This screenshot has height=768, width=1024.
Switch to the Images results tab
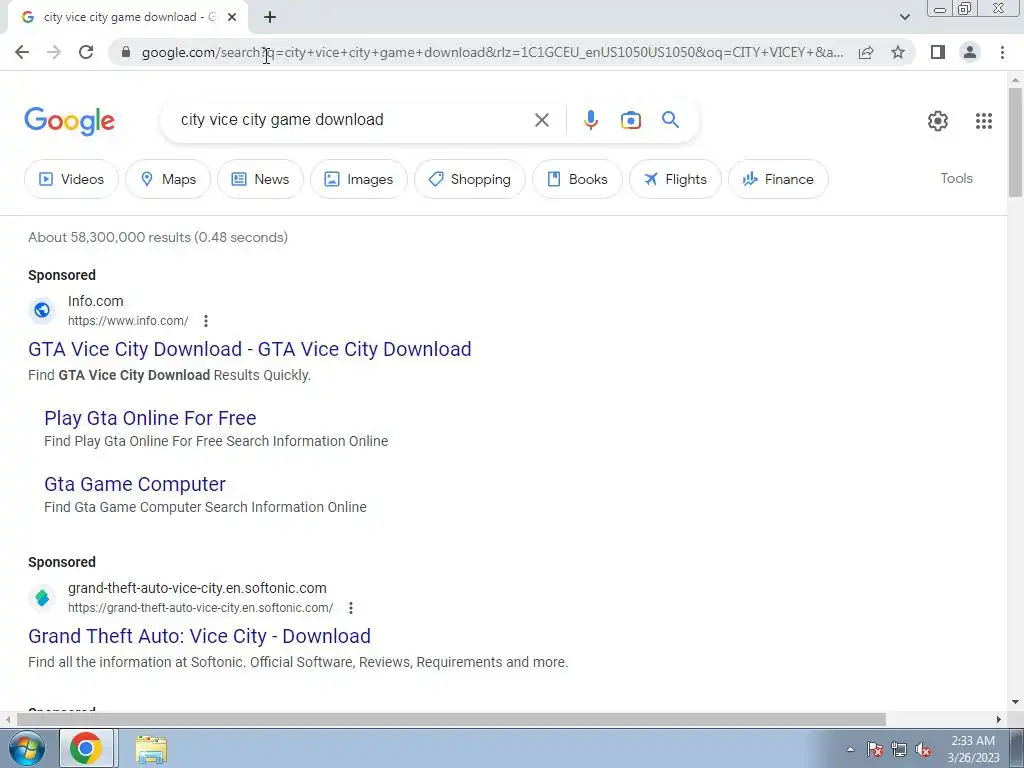click(359, 179)
